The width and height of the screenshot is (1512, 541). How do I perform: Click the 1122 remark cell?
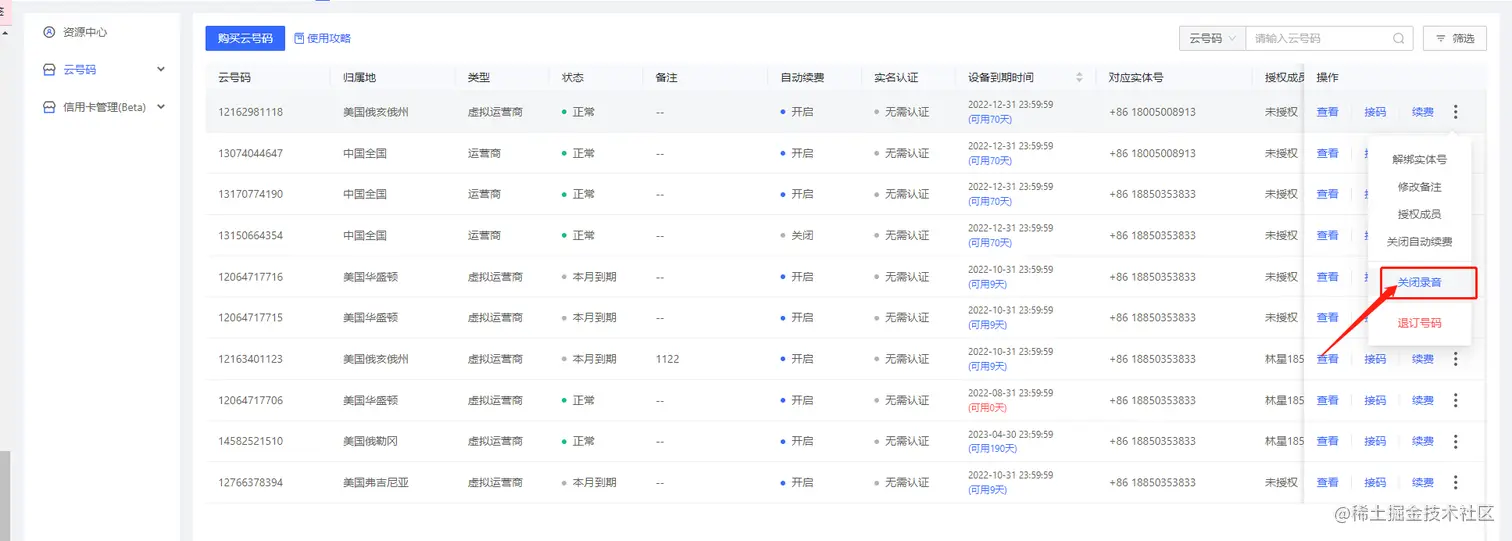coord(667,359)
